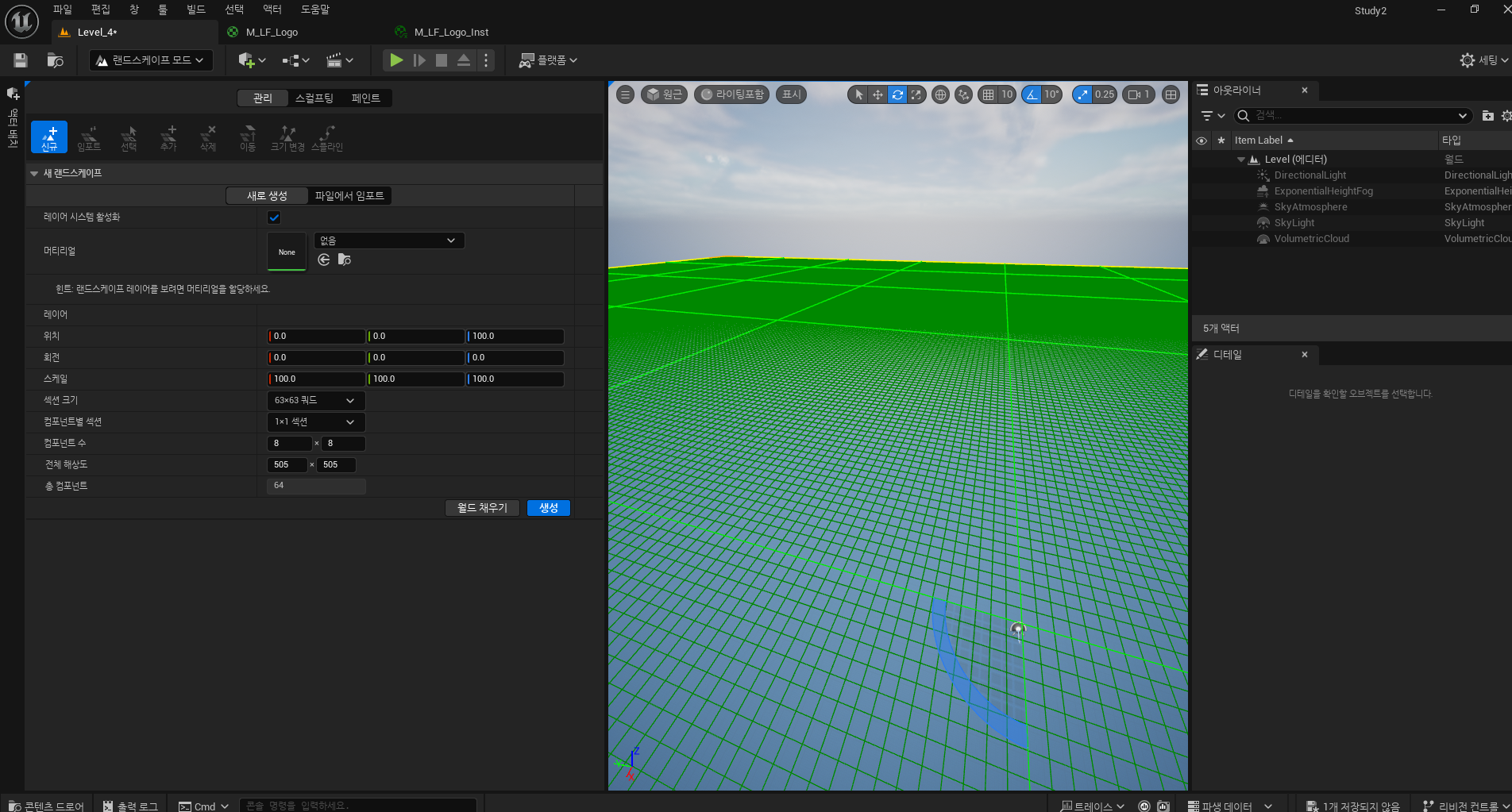Select the landscape Select tool (선택)
Image resolution: width=1512 pixels, height=812 pixels.
point(129,137)
